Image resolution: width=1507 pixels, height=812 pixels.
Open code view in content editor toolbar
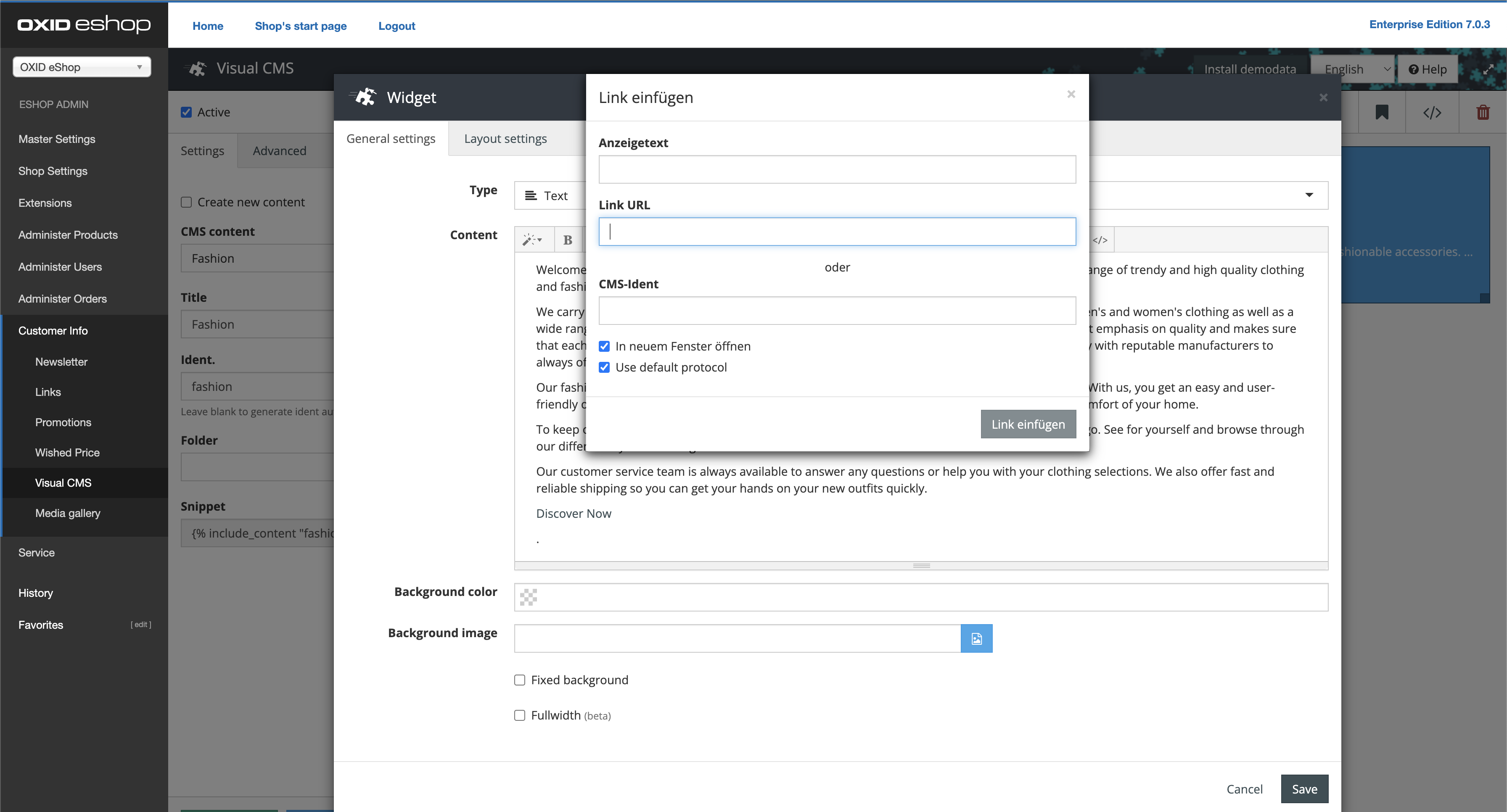pos(1100,240)
